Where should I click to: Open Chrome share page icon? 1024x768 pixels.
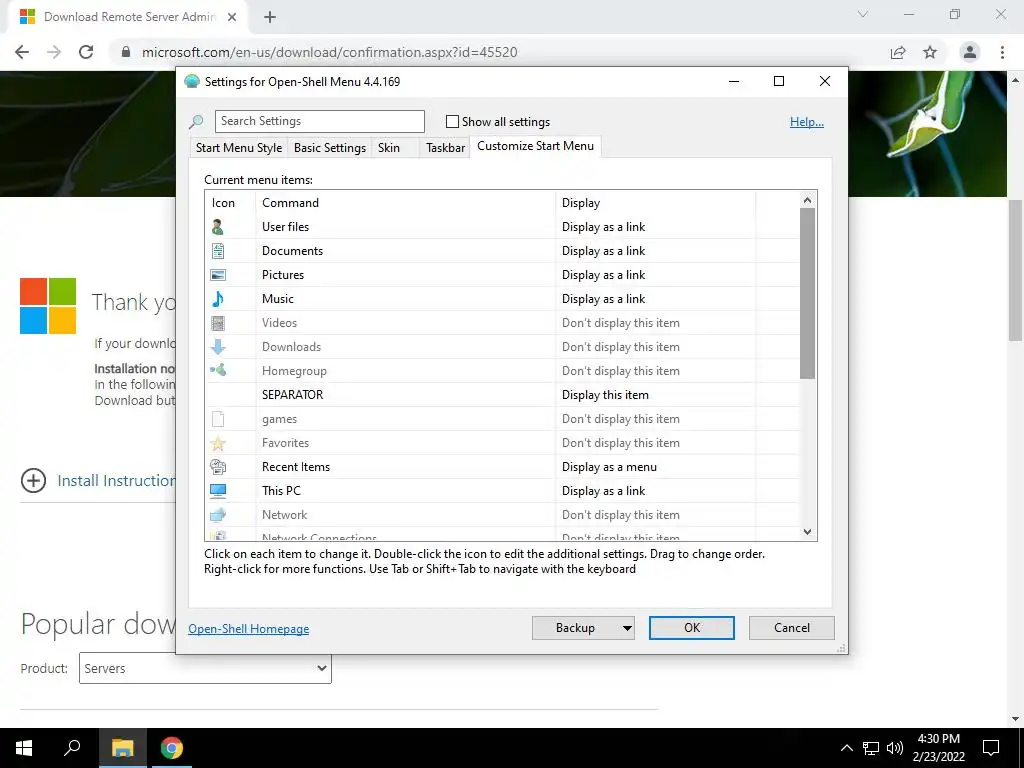click(x=898, y=52)
